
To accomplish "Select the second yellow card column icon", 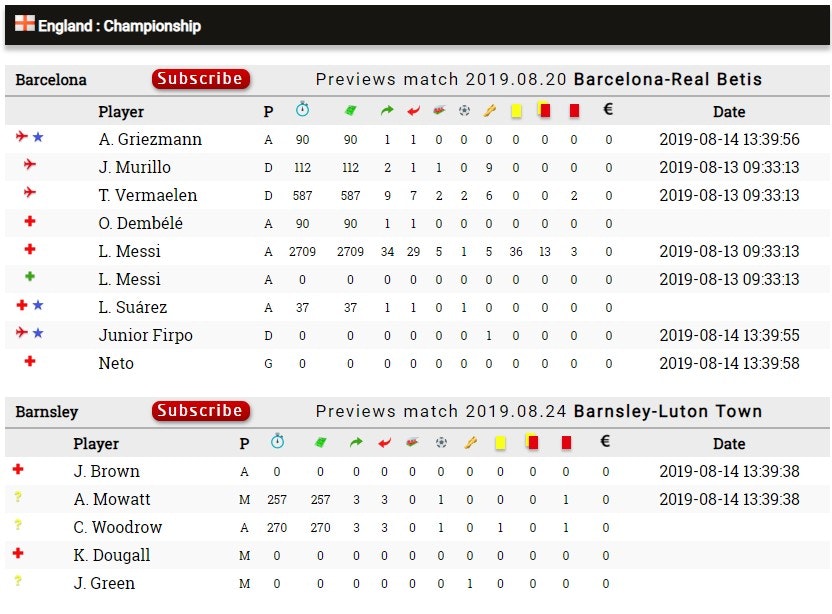I will pyautogui.click(x=544, y=112).
